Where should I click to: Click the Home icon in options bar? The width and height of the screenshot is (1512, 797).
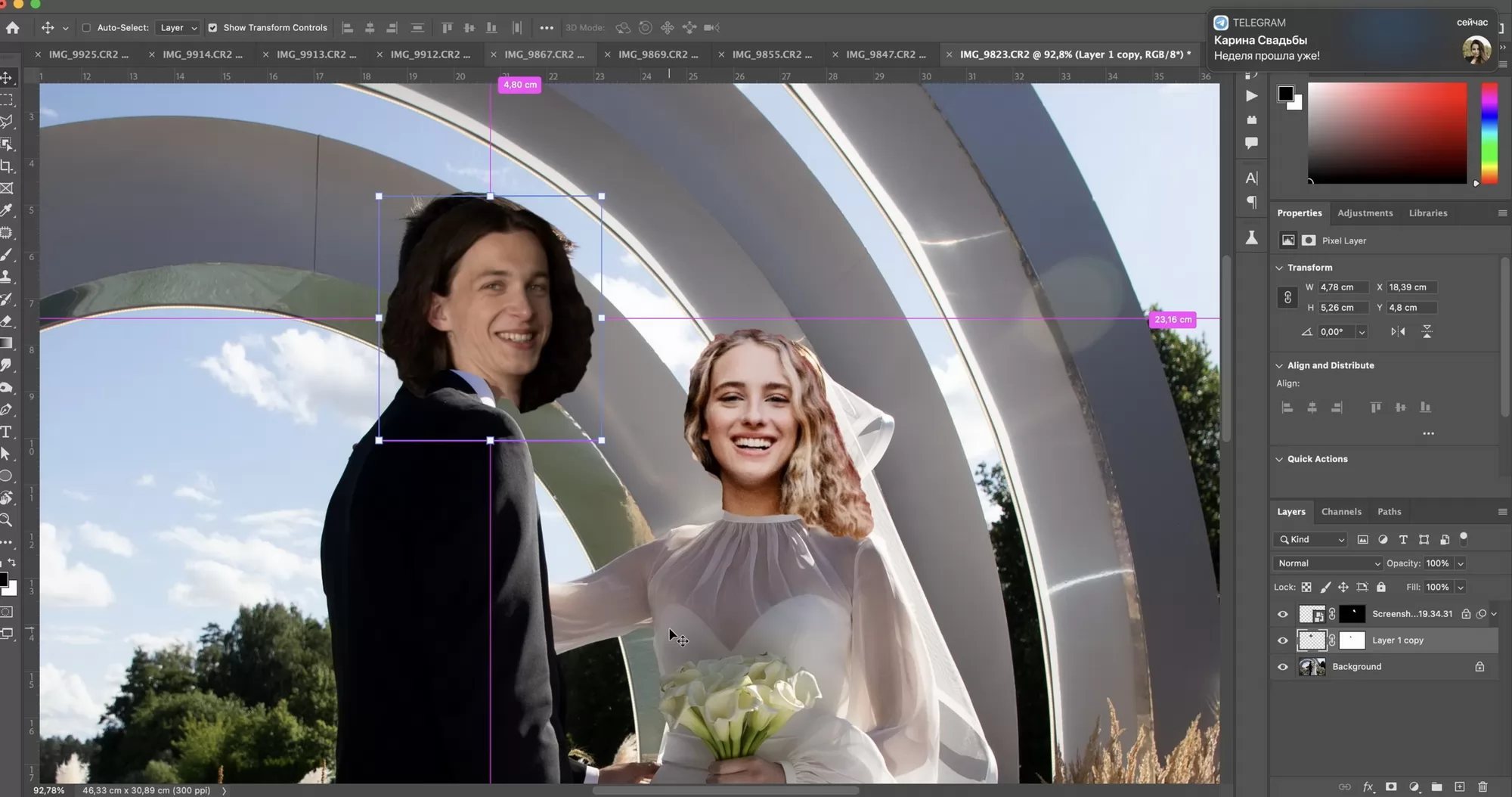tap(12, 28)
